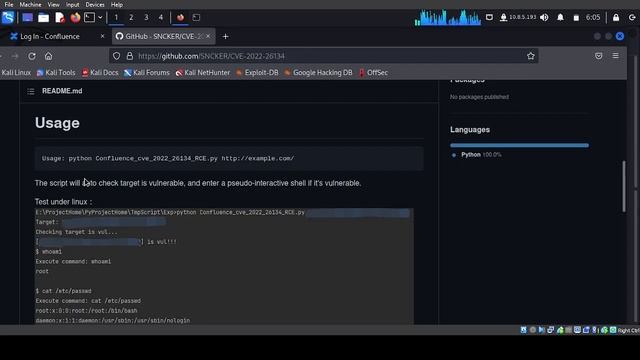Launch the file manager from the panel
The height and width of the screenshot is (360, 640).
[44, 18]
